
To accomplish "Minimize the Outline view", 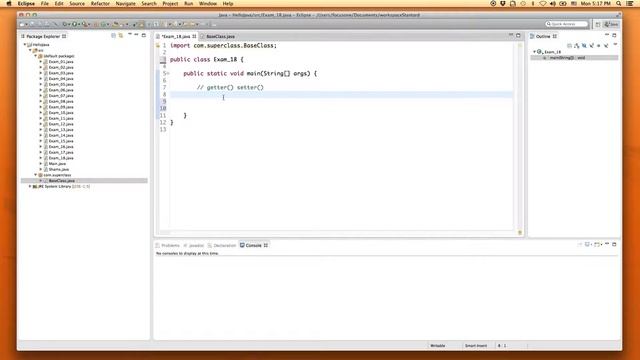I will click(x=607, y=36).
